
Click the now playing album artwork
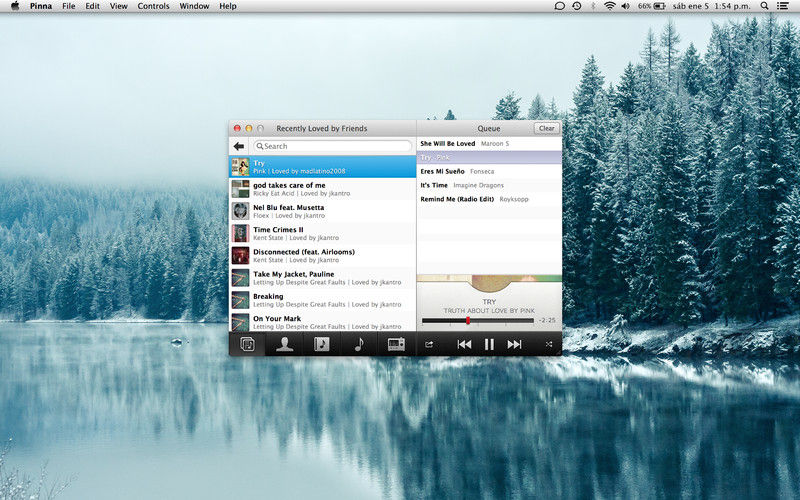pyautogui.click(x=489, y=283)
